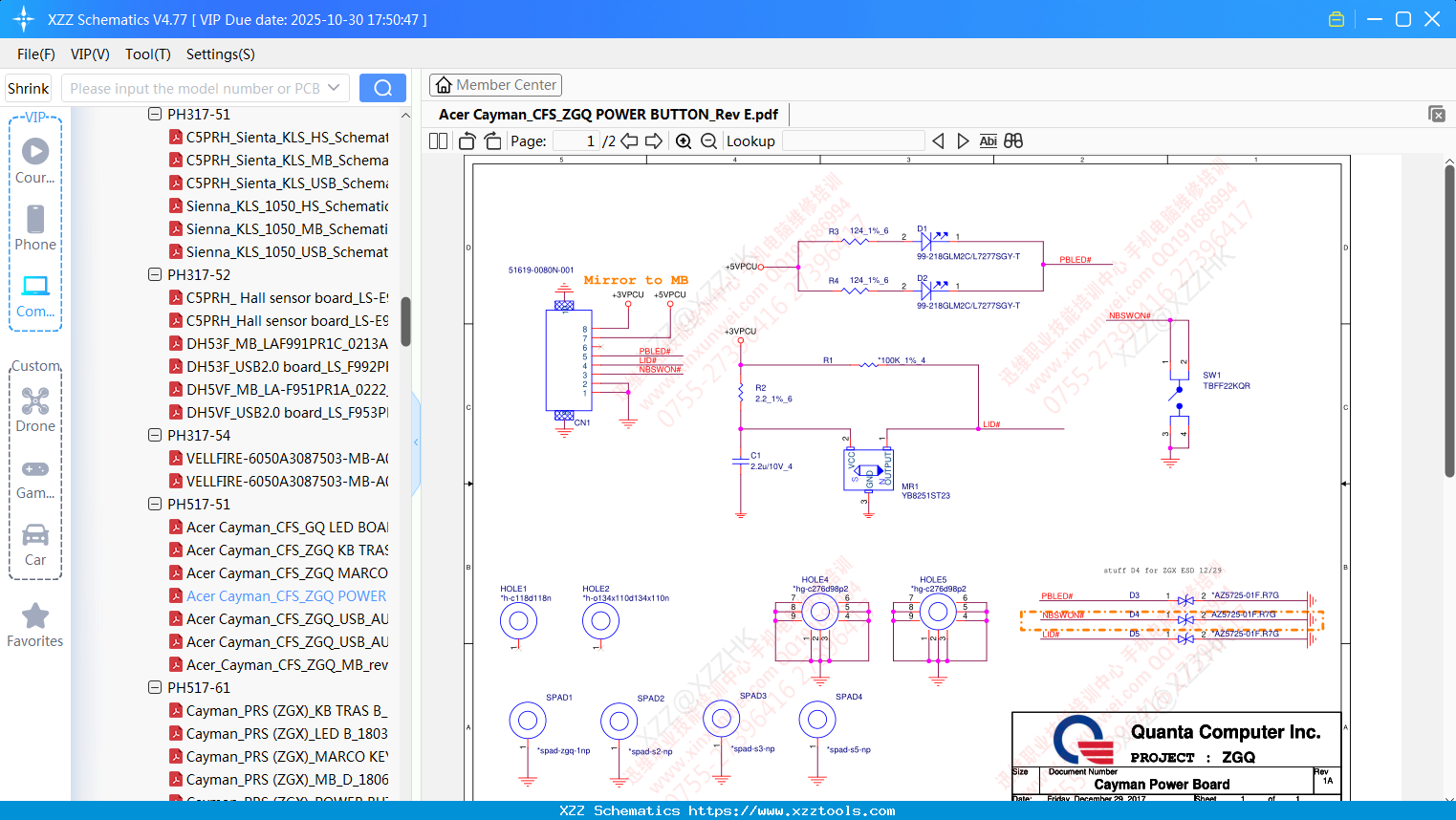Collapse the PH317-52 tree folder
1456x820 pixels.
[x=155, y=274]
